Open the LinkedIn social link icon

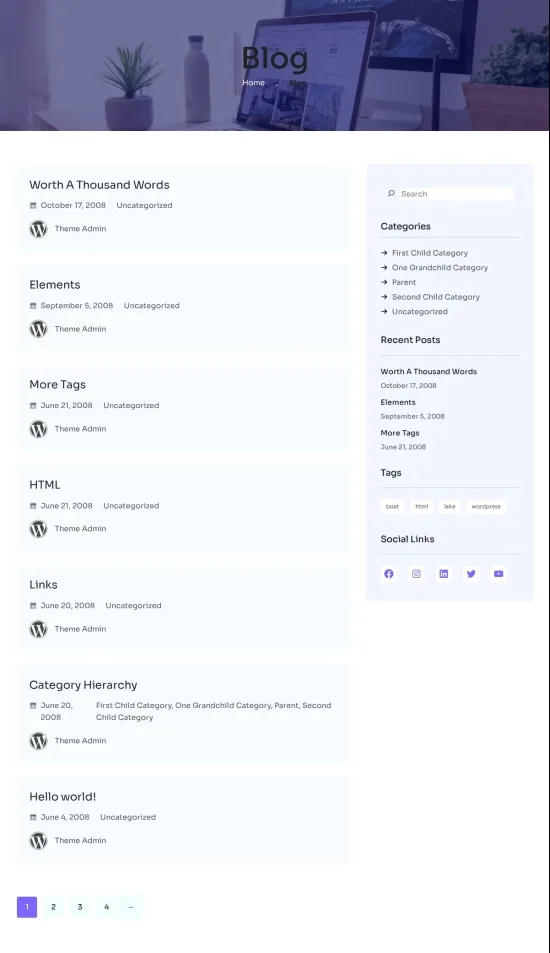[444, 574]
